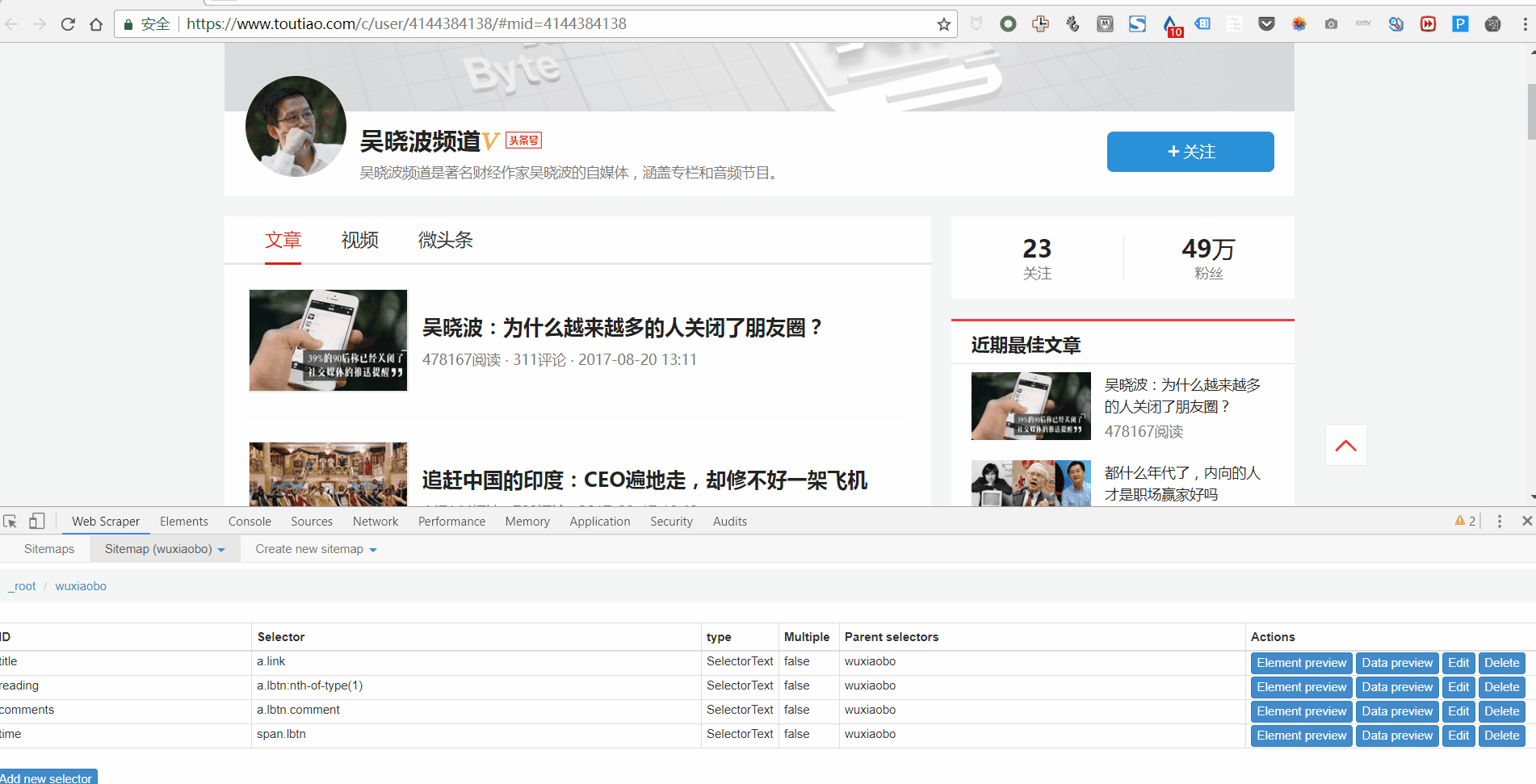Click Element preview for the title selector
1536x784 pixels.
1301,663
